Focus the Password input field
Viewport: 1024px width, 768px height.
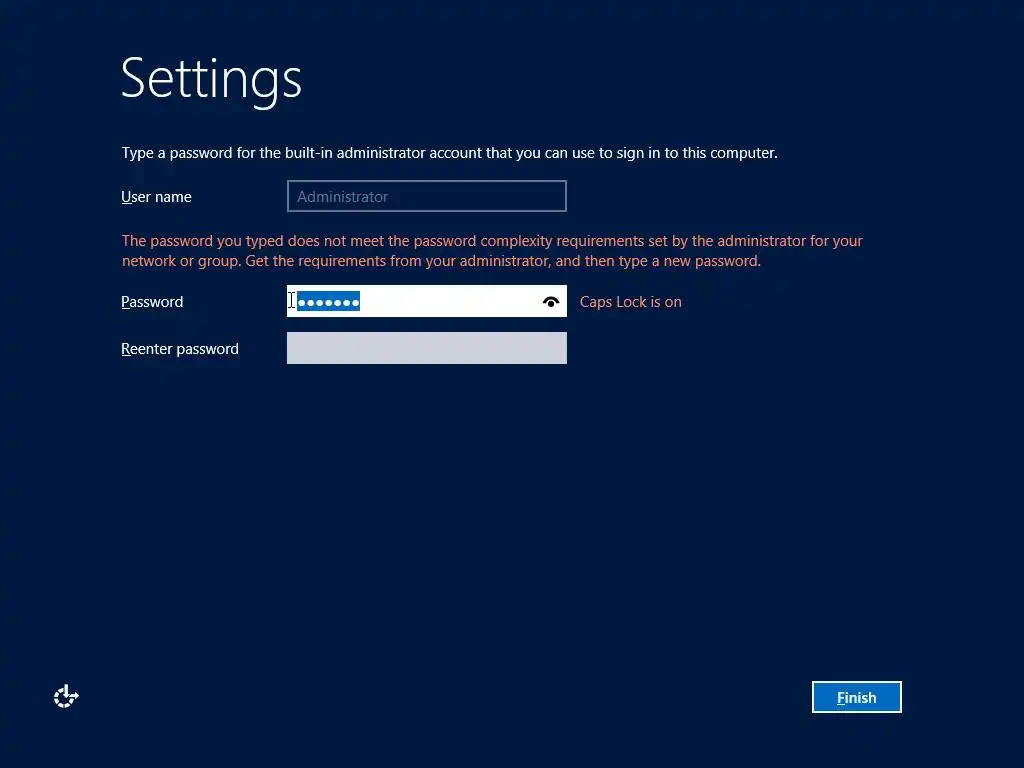pos(426,301)
